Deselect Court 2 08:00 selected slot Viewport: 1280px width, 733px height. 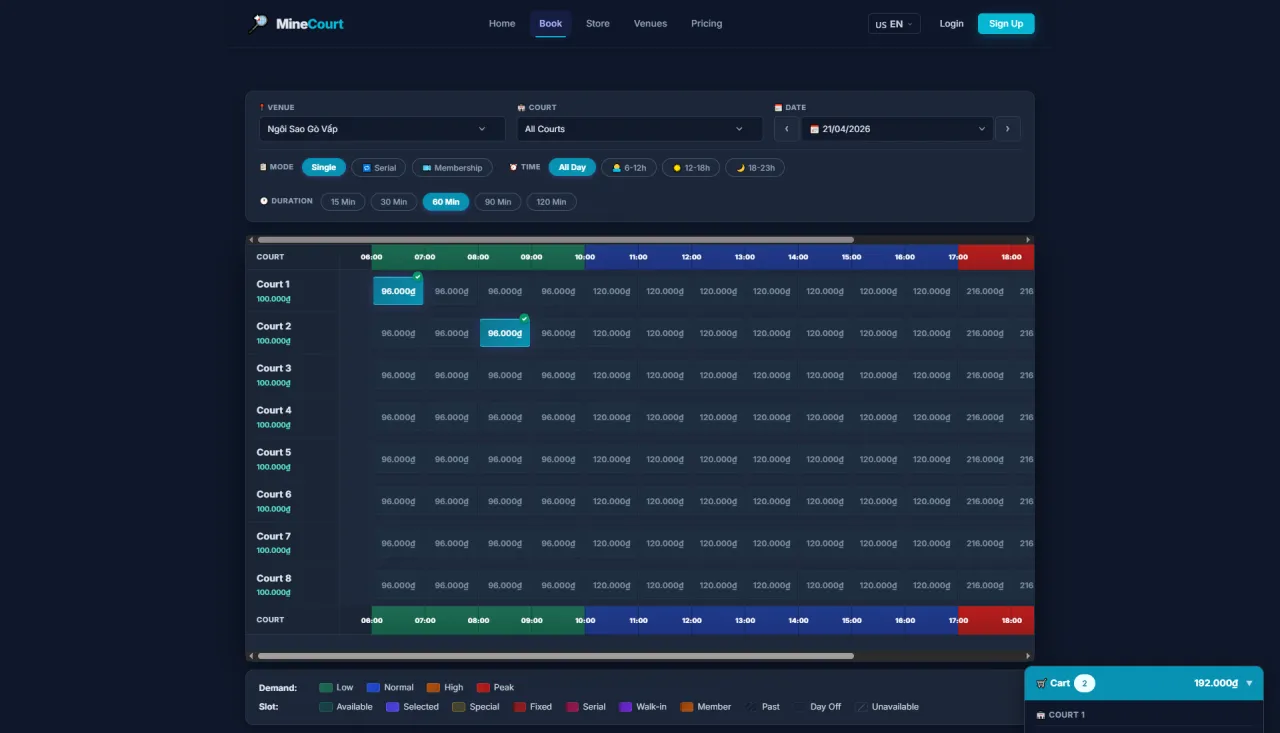(x=505, y=333)
